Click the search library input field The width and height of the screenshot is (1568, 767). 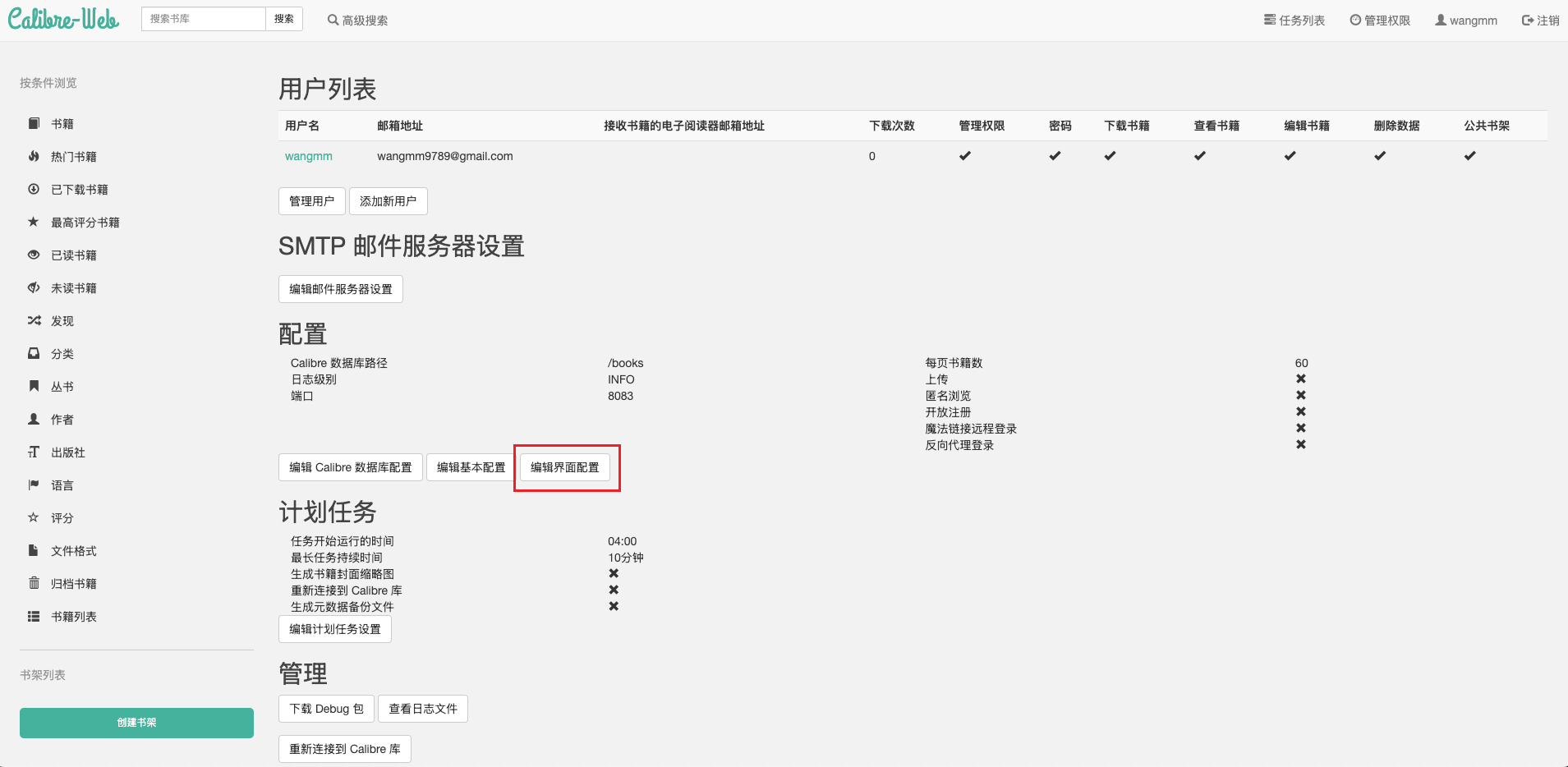[204, 19]
